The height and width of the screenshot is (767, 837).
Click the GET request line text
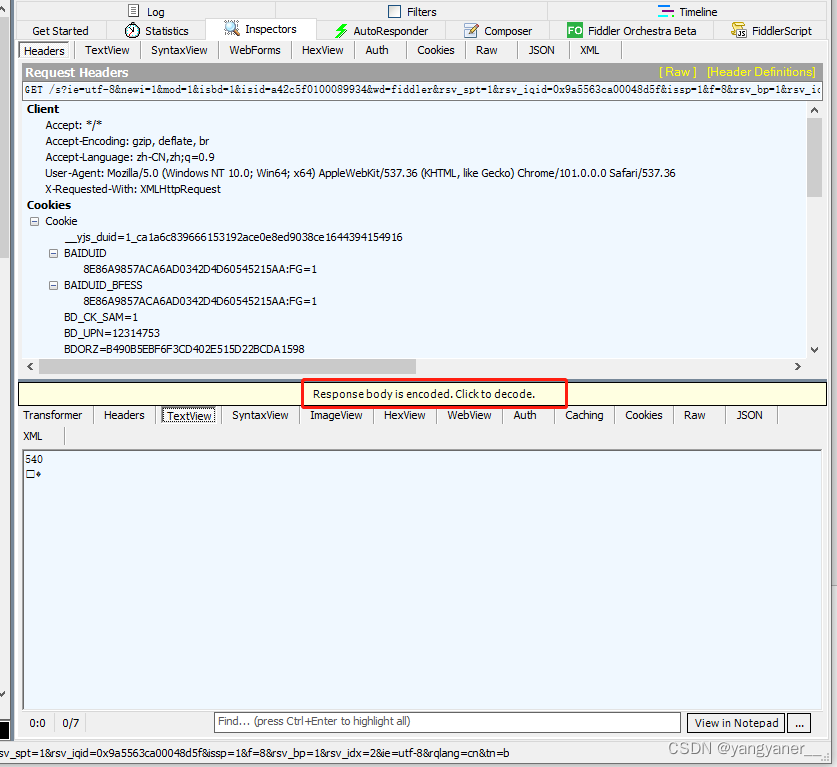[422, 90]
